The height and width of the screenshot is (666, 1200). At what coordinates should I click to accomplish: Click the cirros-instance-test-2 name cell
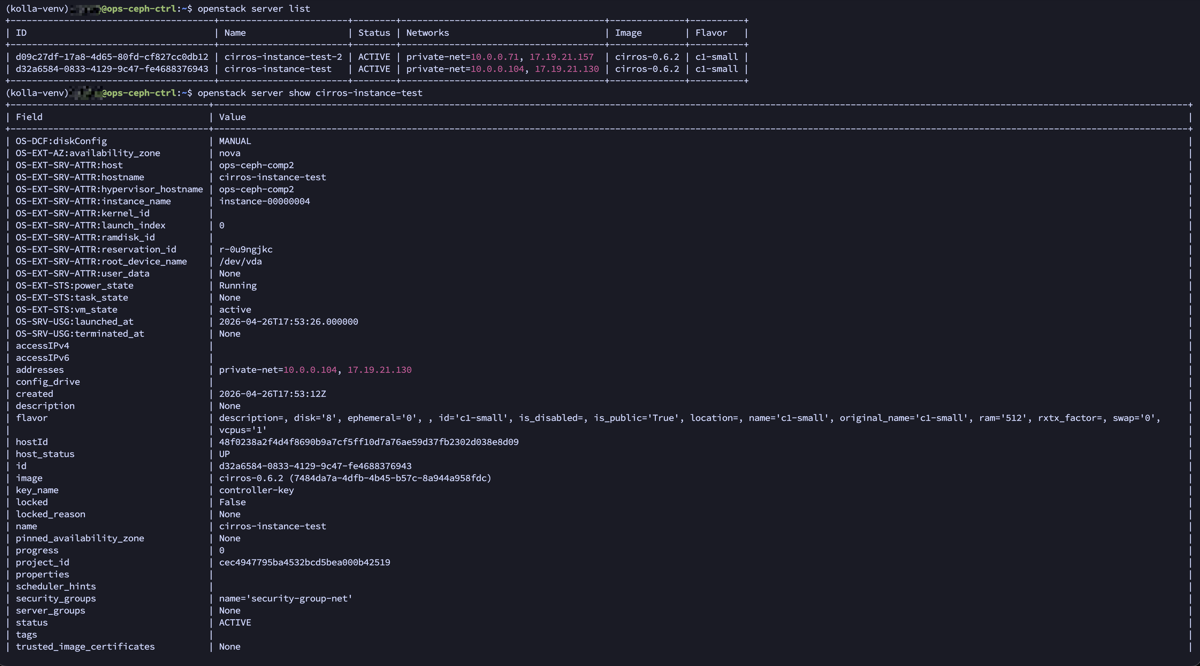pos(283,57)
